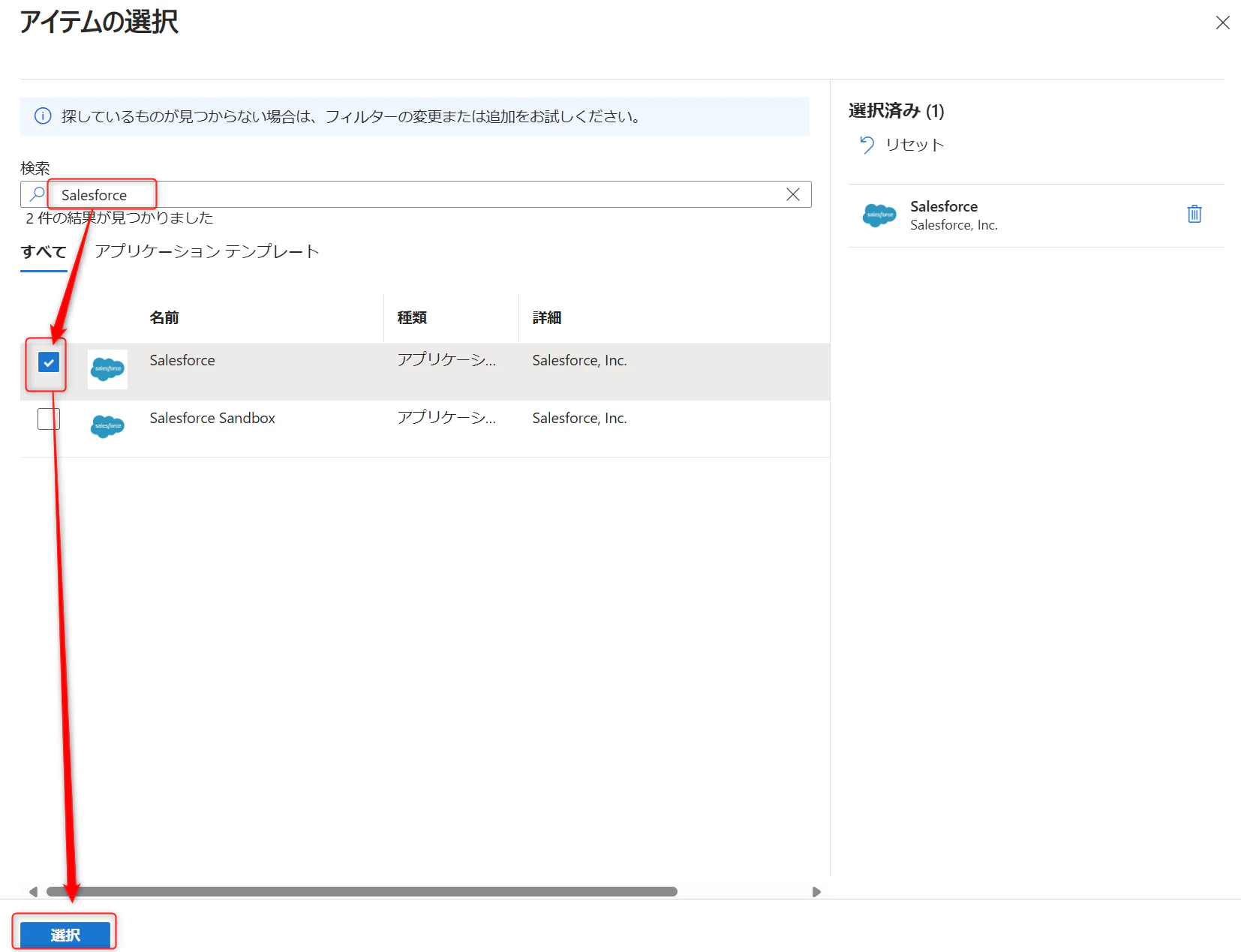Click the type cell of the Salesforce row
Image resolution: width=1241 pixels, height=952 pixels.
point(446,361)
